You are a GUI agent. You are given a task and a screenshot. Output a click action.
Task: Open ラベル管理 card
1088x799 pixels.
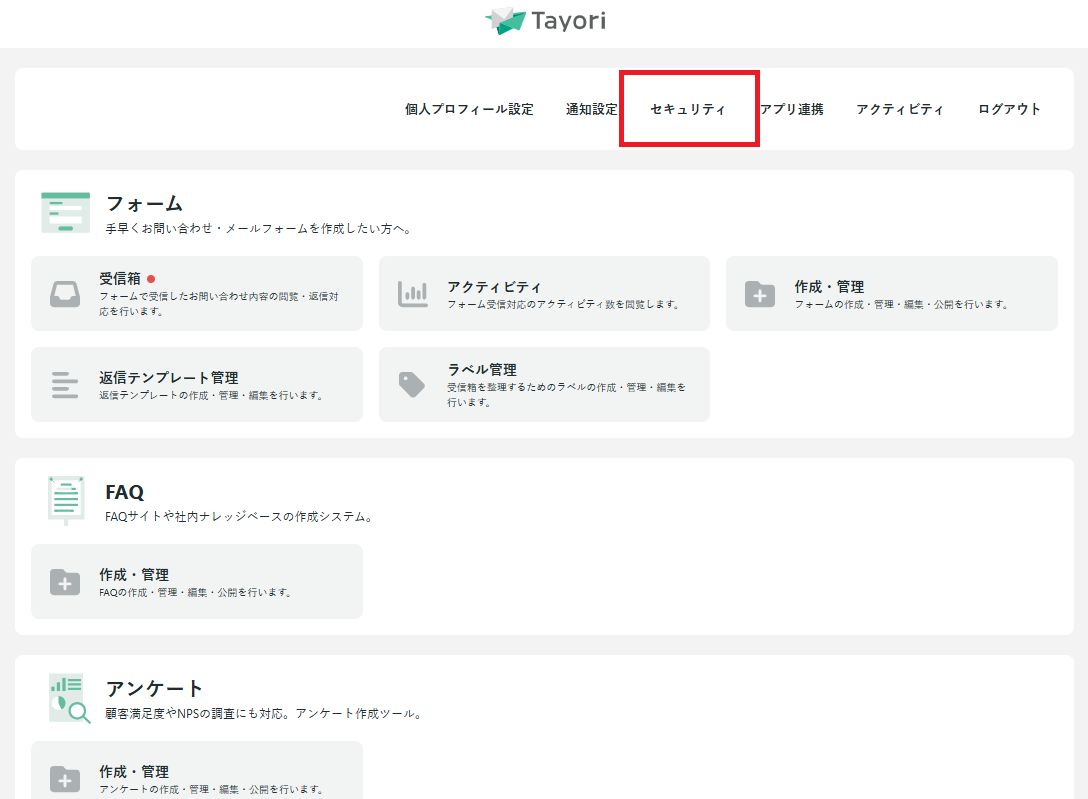544,384
